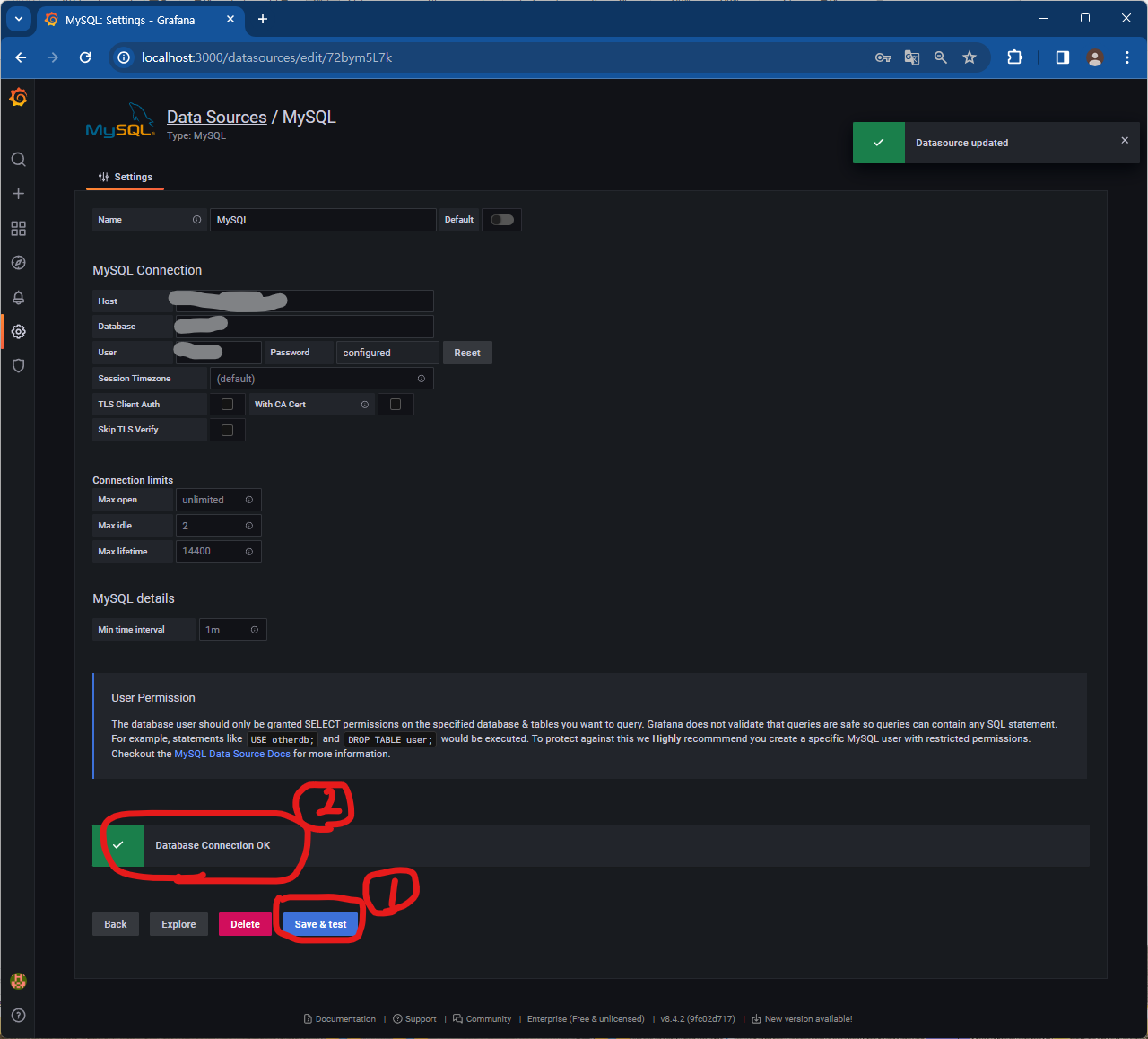The height and width of the screenshot is (1039, 1148).
Task: Click the Max idle info icon
Action: tap(249, 526)
